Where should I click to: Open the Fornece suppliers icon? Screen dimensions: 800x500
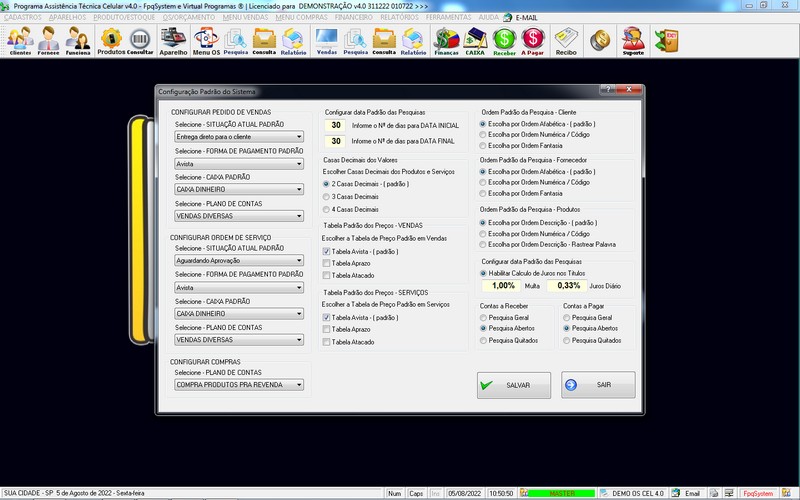[48, 40]
